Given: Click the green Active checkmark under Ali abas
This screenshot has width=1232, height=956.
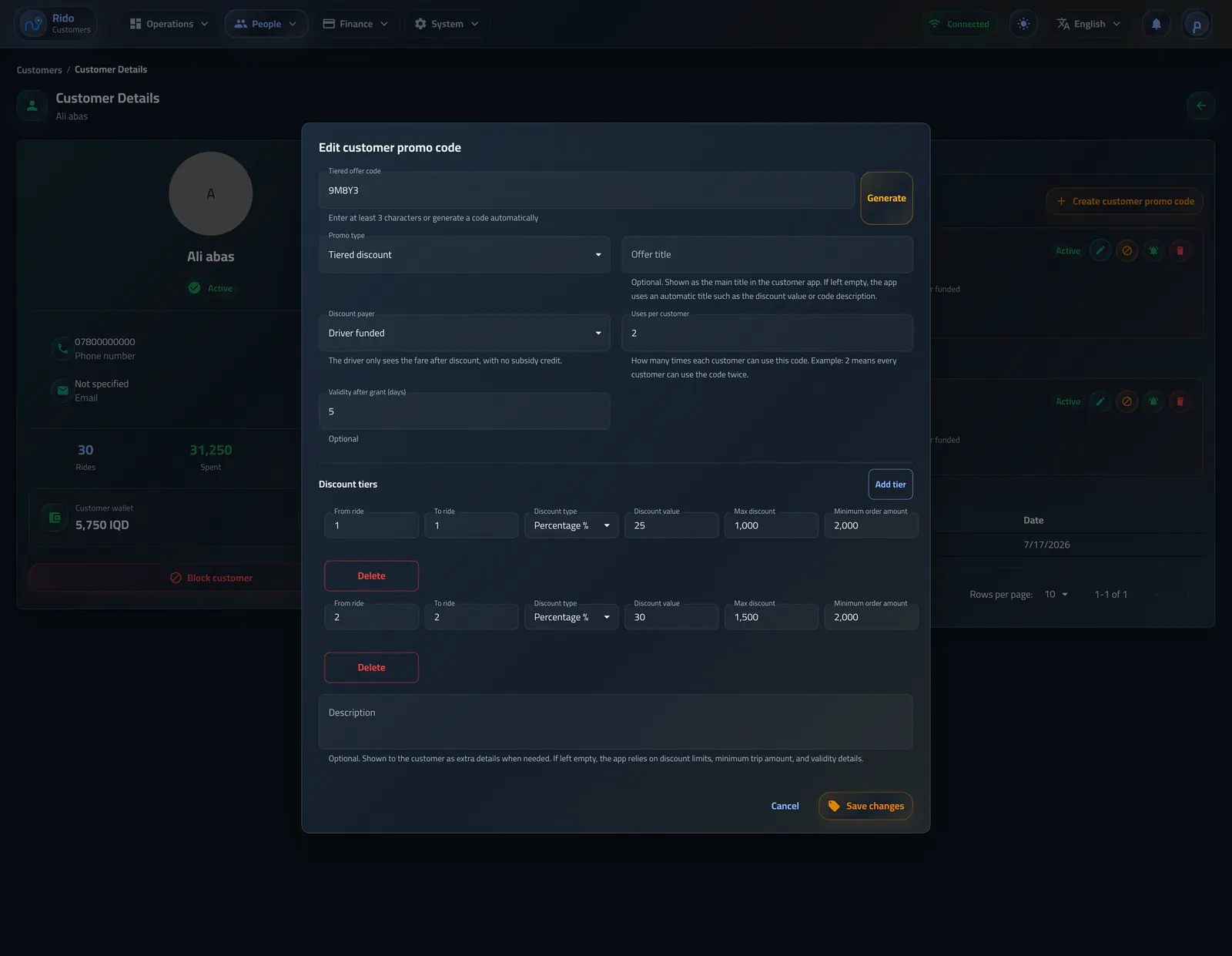Looking at the screenshot, I should coord(194,287).
